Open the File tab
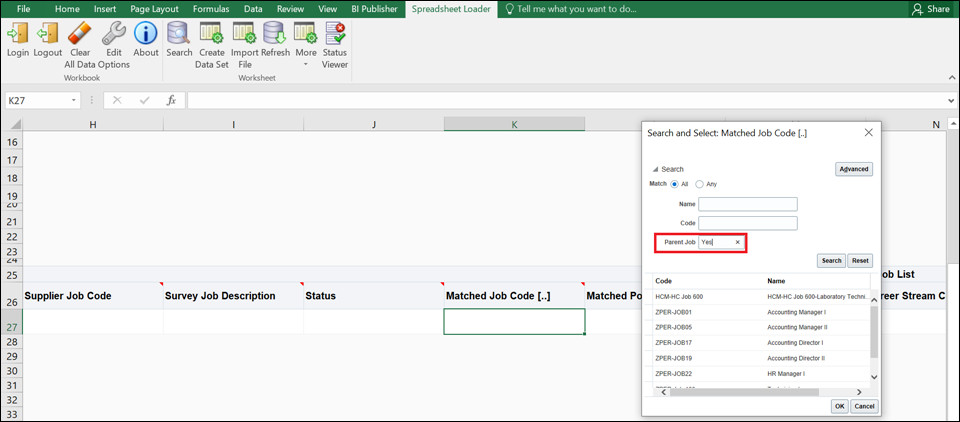Image resolution: width=960 pixels, height=422 pixels. [24, 9]
